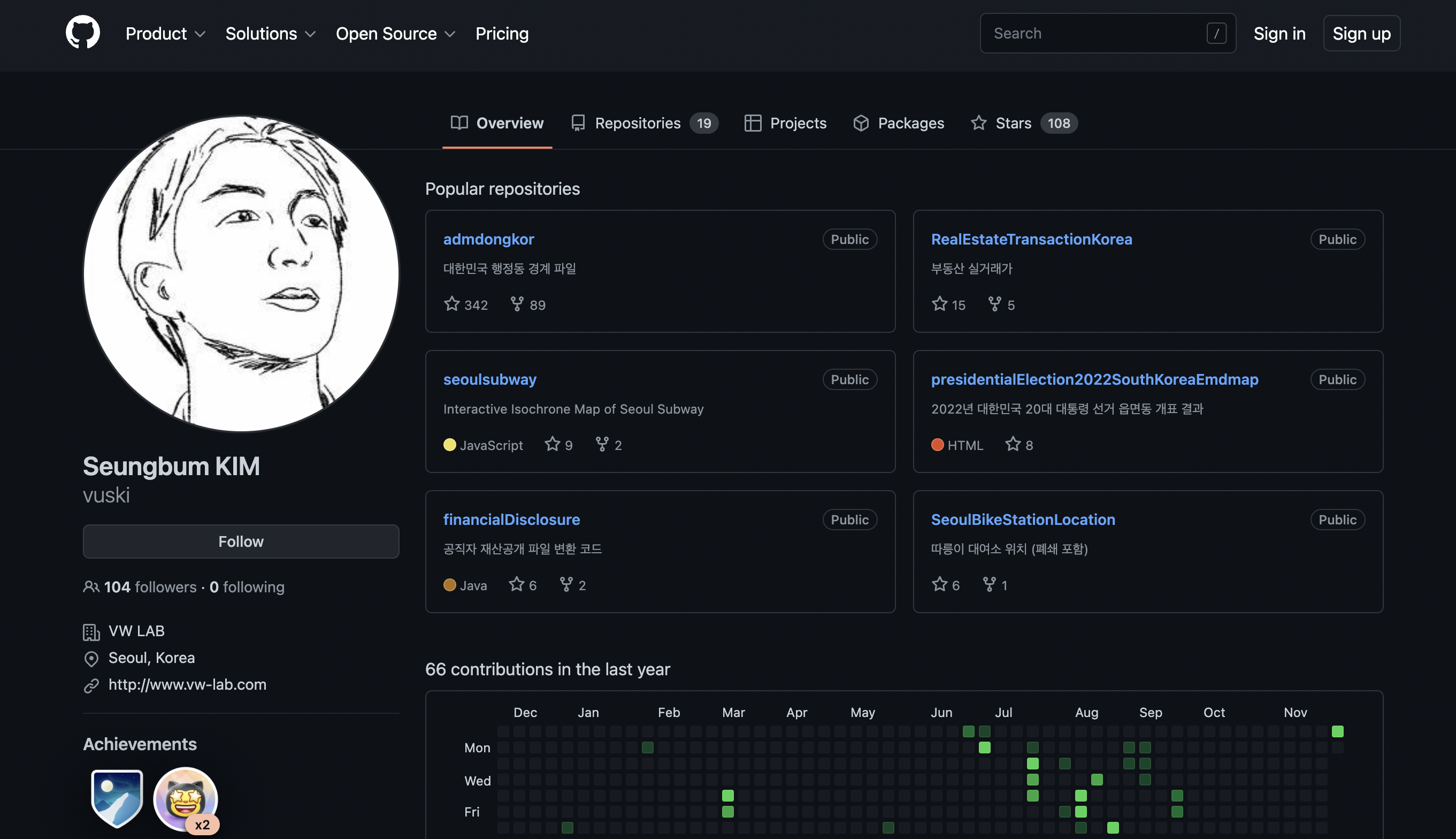Viewport: 1456px width, 839px height.
Task: Click the brown Java language dot
Action: point(450,584)
